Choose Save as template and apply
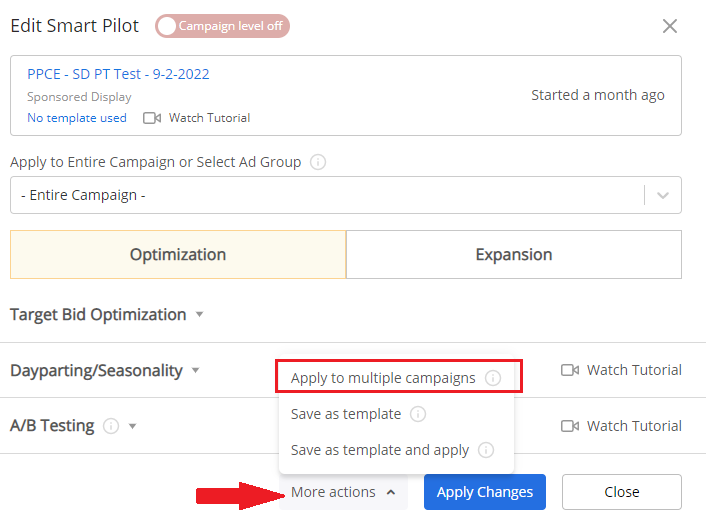The height and width of the screenshot is (532, 710). (379, 451)
